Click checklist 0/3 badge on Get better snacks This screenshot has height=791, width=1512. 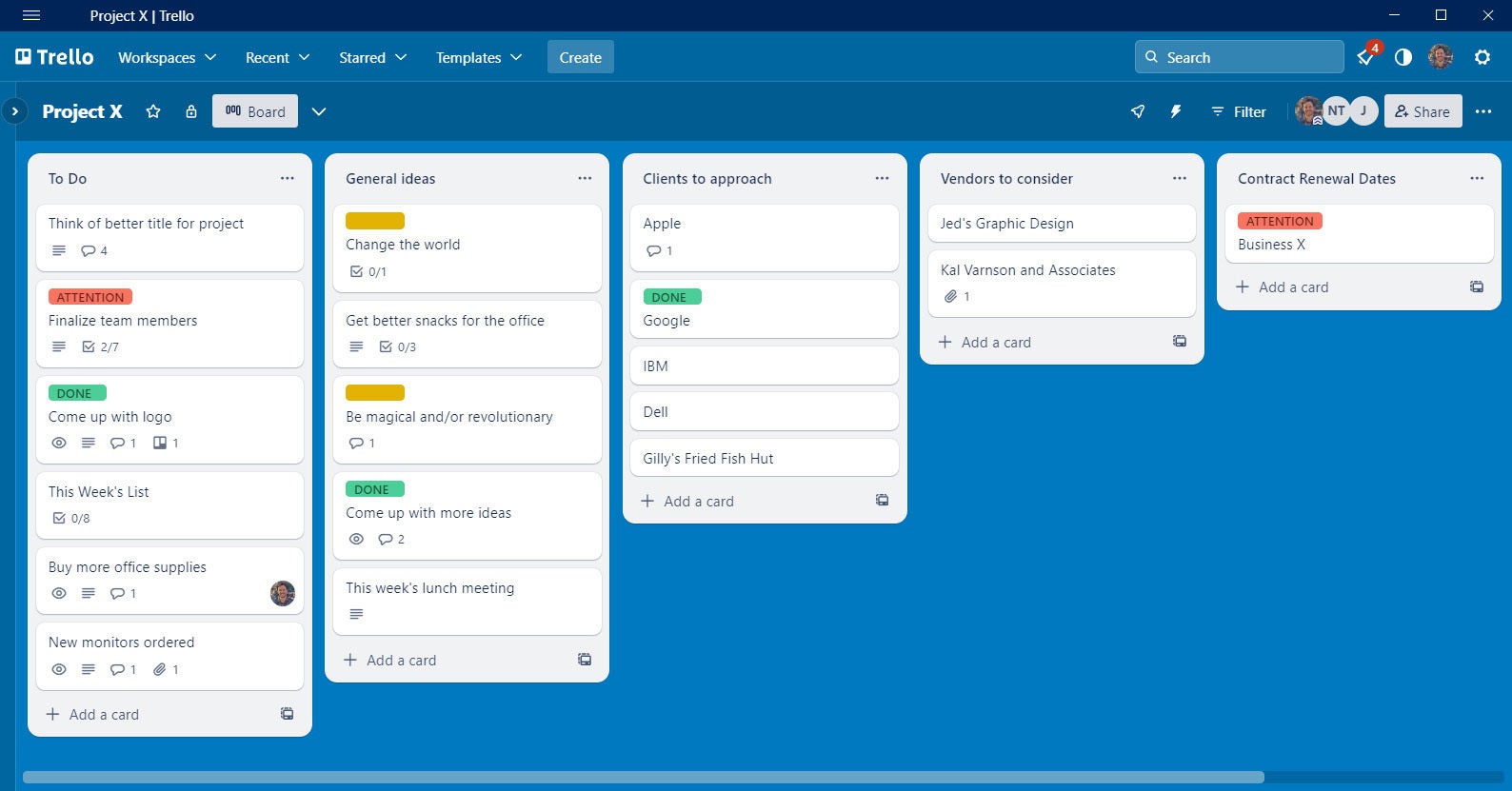coord(398,346)
